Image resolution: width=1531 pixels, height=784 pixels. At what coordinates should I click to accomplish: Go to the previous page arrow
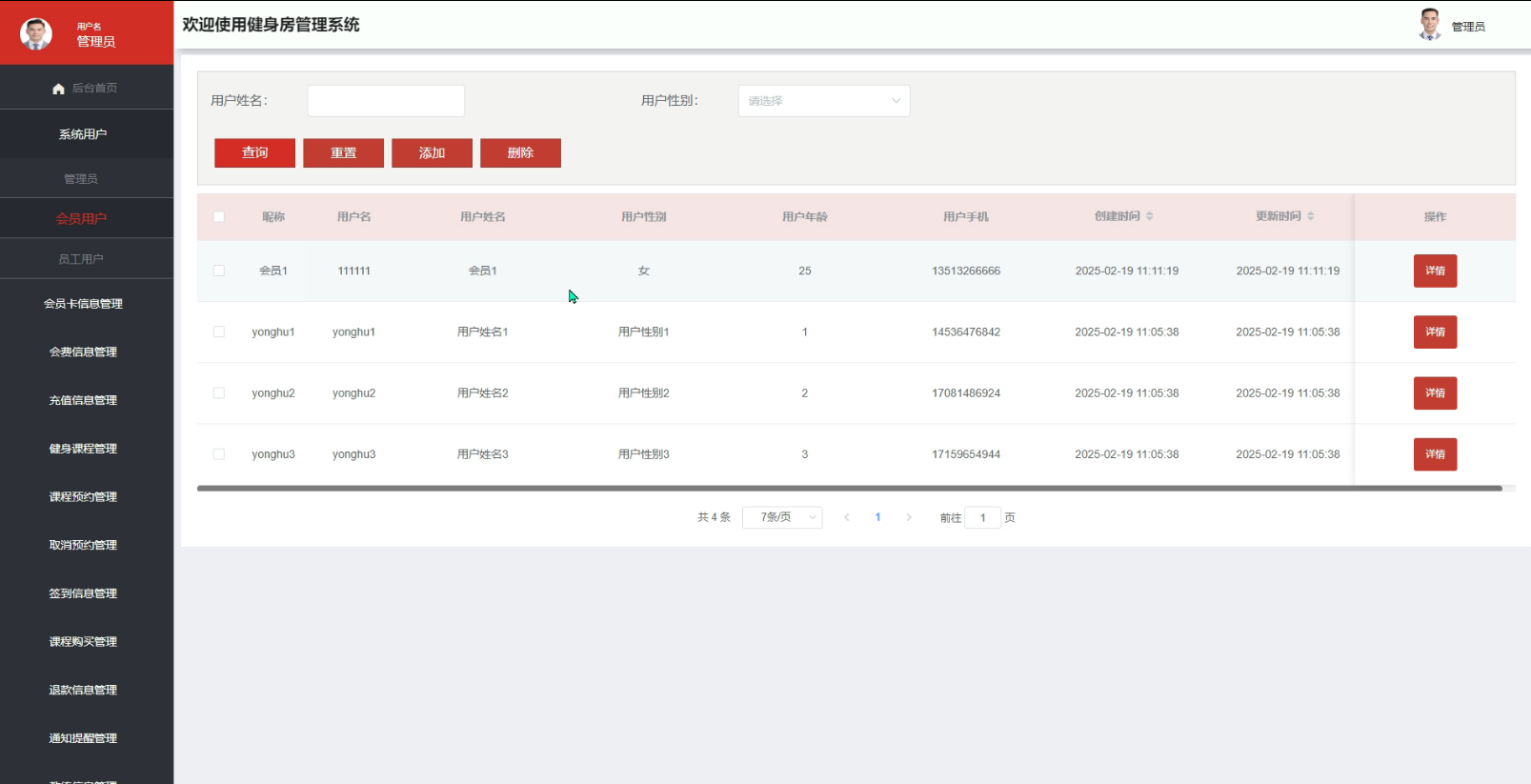point(846,517)
